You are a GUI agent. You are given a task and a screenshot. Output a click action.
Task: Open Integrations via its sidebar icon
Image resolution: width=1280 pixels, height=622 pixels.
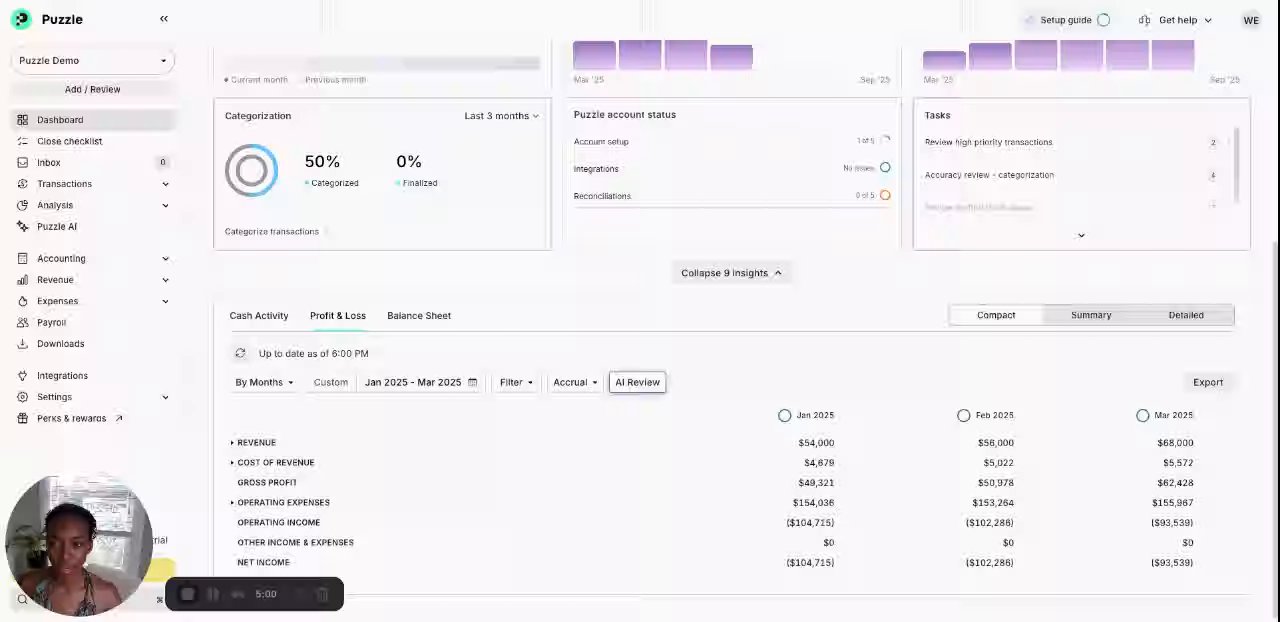point(22,376)
